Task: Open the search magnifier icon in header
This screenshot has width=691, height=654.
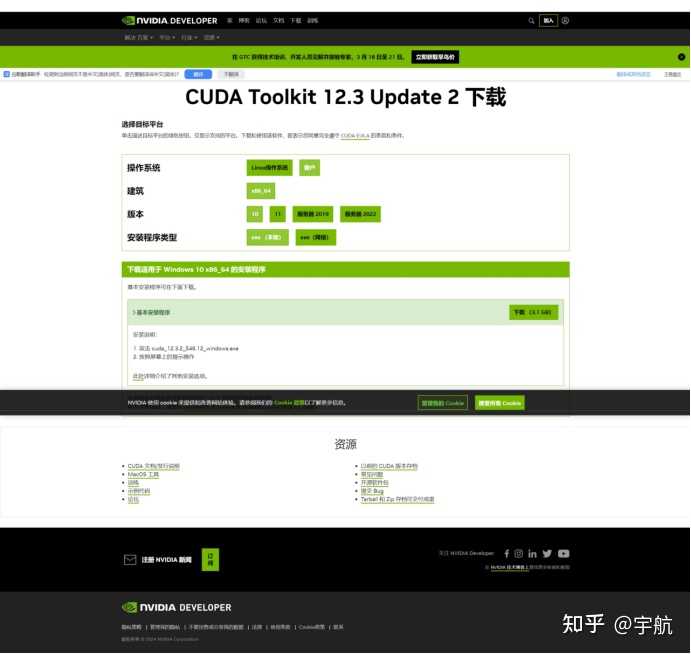Action: tap(531, 21)
